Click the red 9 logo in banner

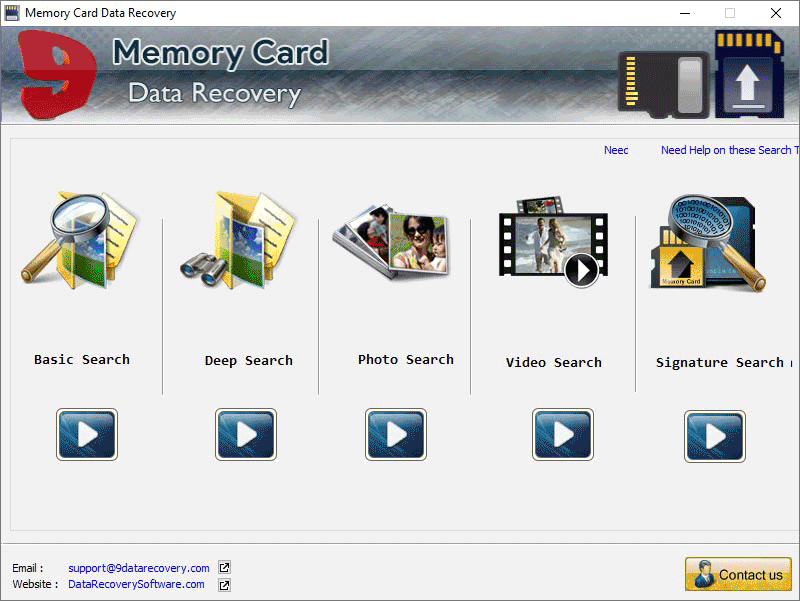[x=57, y=74]
